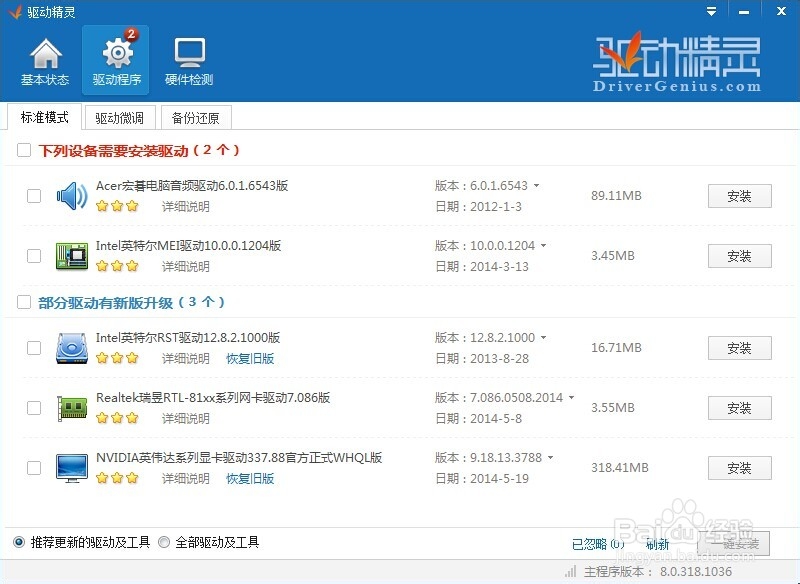Click 恢复旧版 for NVIDIA driver
This screenshot has width=800, height=584.
[x=250, y=479]
